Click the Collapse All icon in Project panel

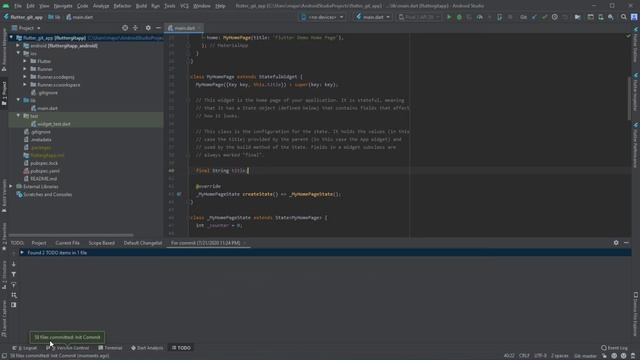tap(136, 28)
